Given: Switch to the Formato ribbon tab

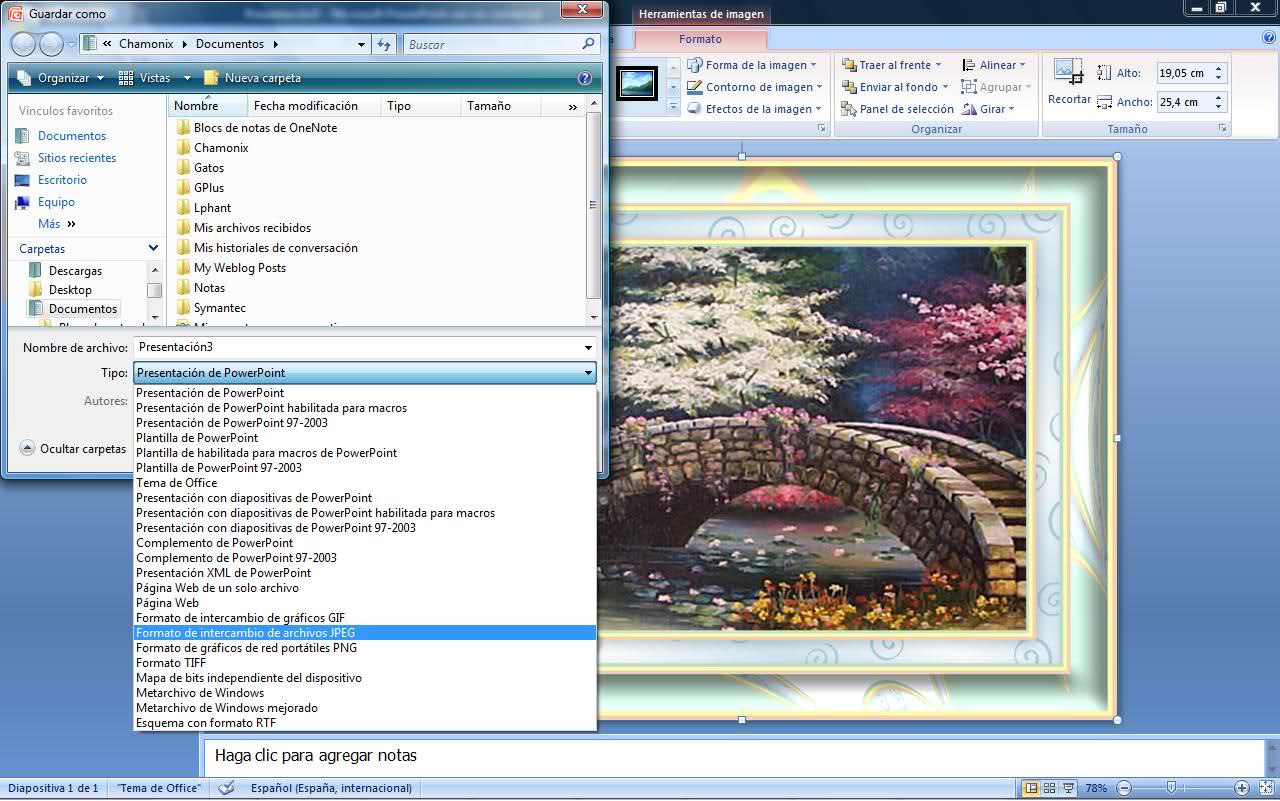Looking at the screenshot, I should pos(700,39).
